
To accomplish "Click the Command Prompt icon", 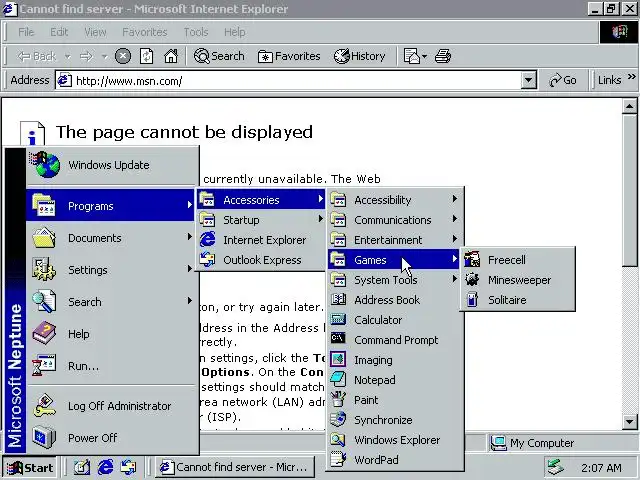I will click(338, 339).
